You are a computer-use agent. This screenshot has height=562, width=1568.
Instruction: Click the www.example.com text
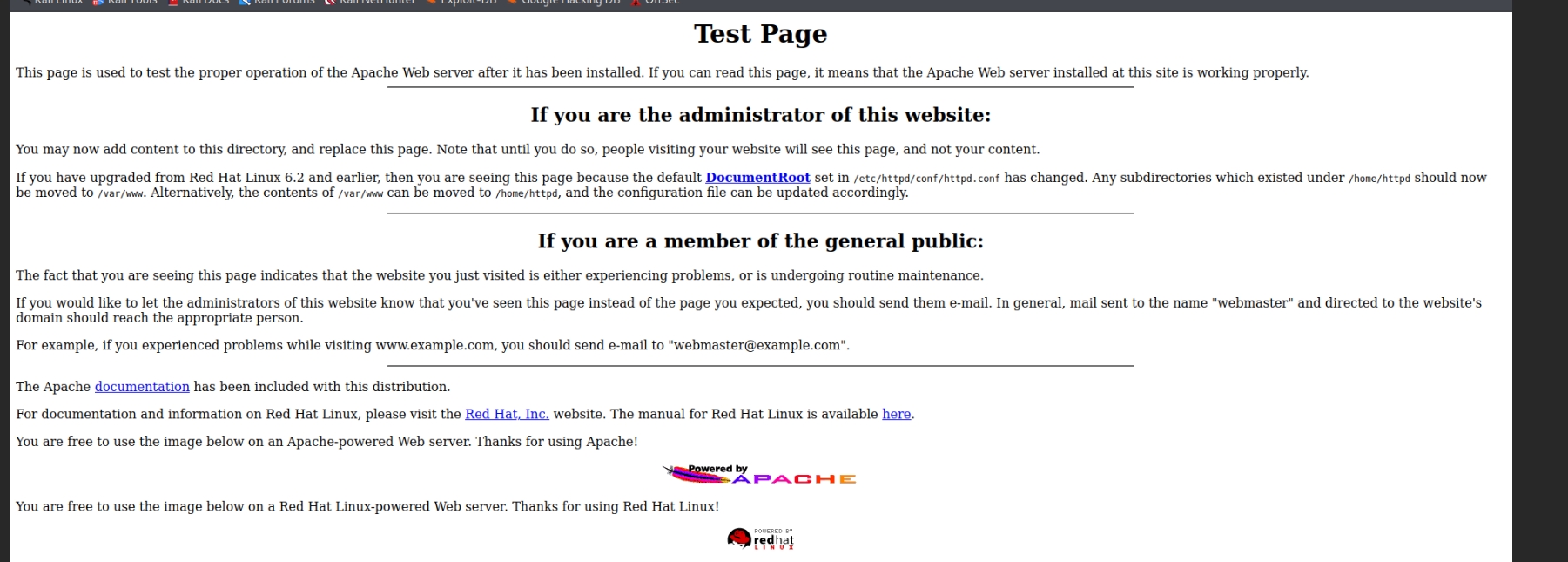click(434, 346)
